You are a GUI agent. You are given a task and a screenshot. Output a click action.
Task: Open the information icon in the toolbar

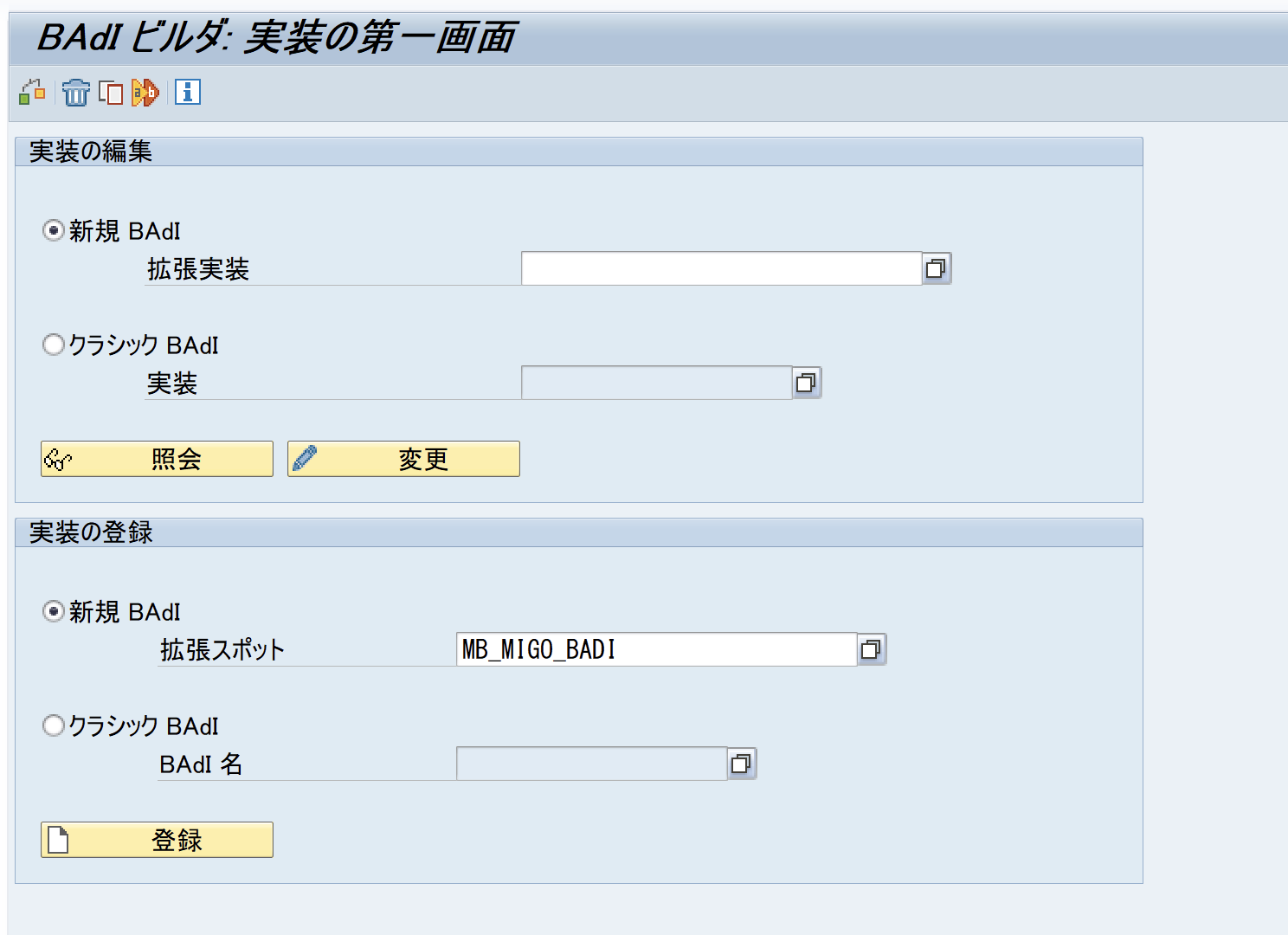[188, 92]
